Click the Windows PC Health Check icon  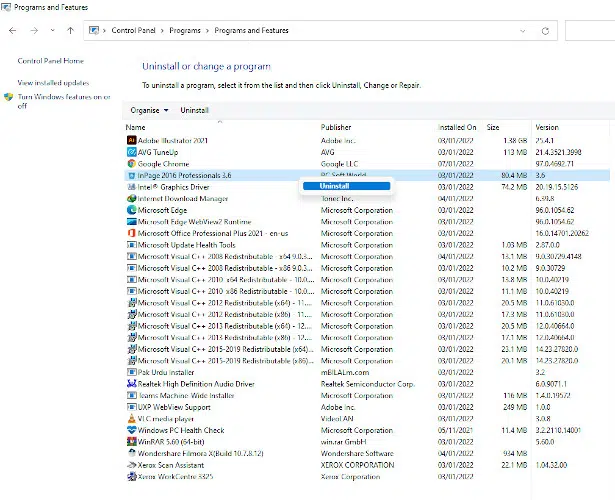click(132, 430)
